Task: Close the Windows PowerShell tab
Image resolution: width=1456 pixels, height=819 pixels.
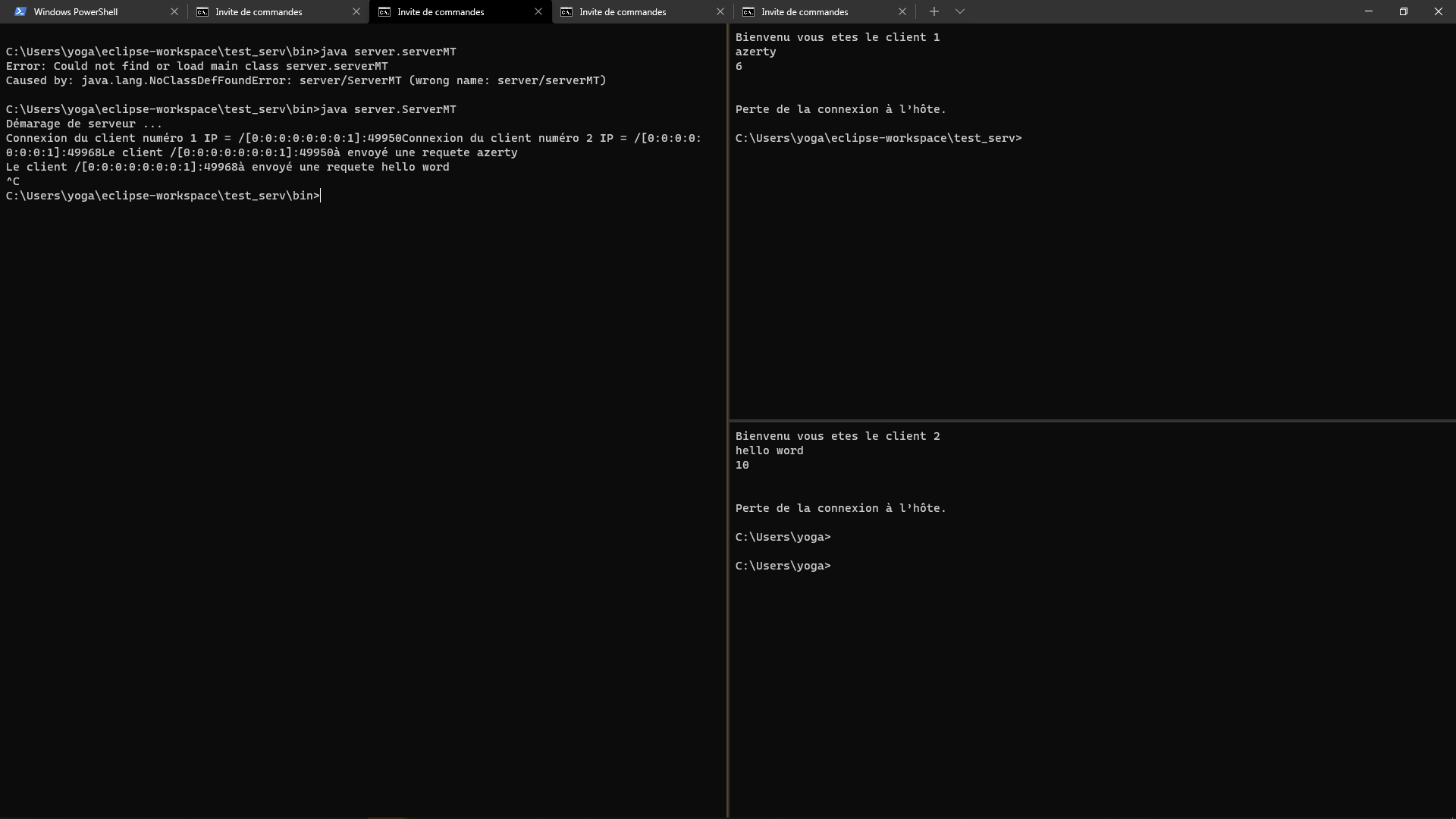Action: [x=175, y=11]
